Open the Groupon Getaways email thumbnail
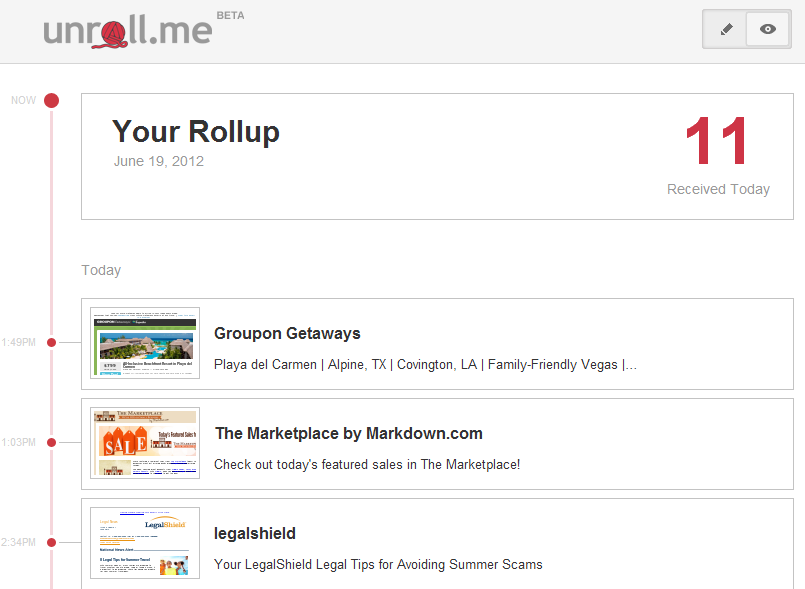Screen dimensions: 805x589 145,343
